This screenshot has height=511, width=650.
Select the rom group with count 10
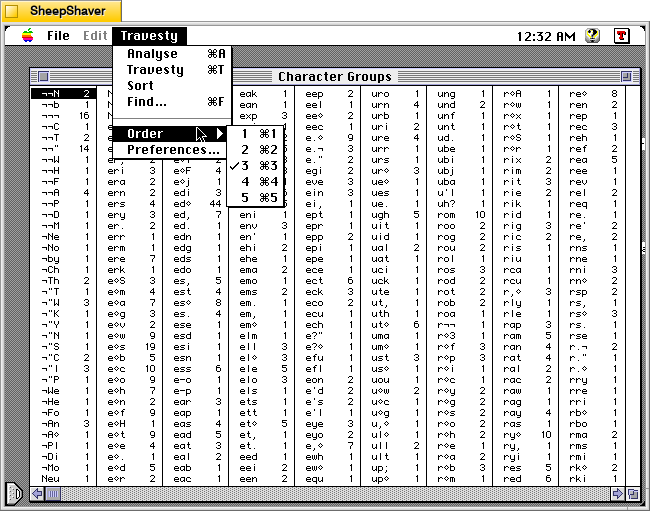click(x=460, y=215)
